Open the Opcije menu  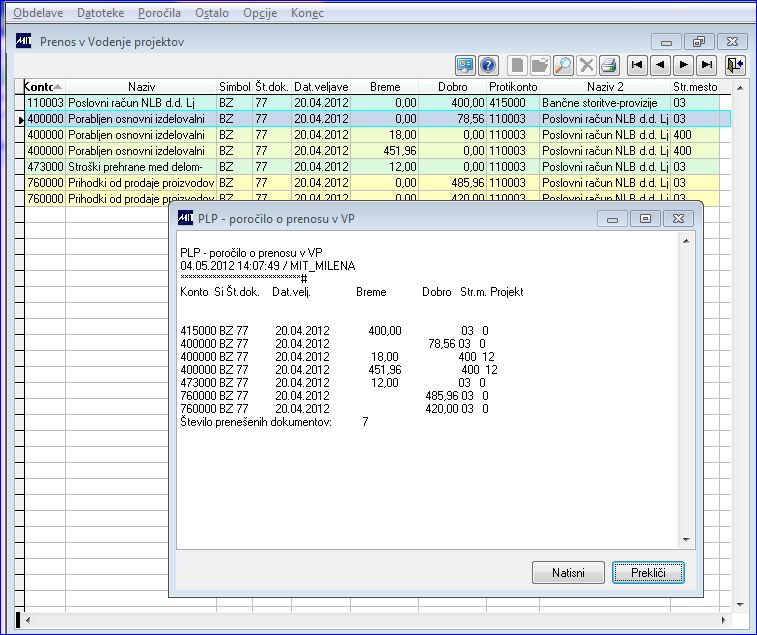click(x=259, y=13)
